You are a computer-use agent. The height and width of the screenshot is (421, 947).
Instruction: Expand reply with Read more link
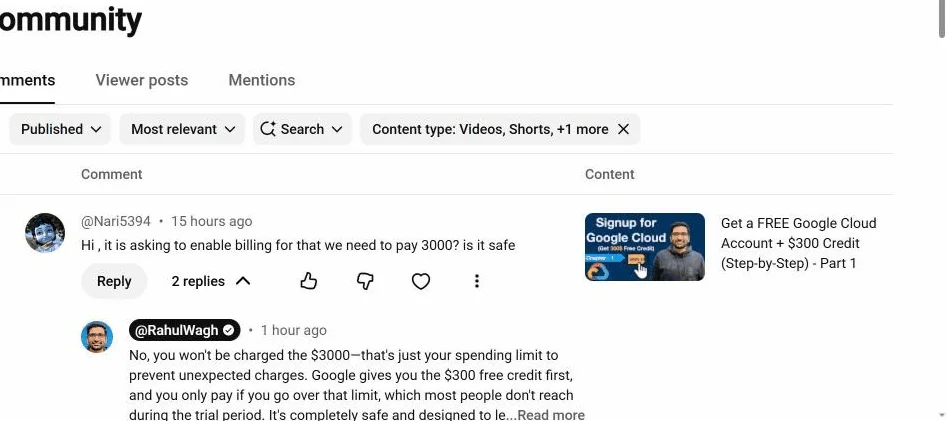(551, 415)
